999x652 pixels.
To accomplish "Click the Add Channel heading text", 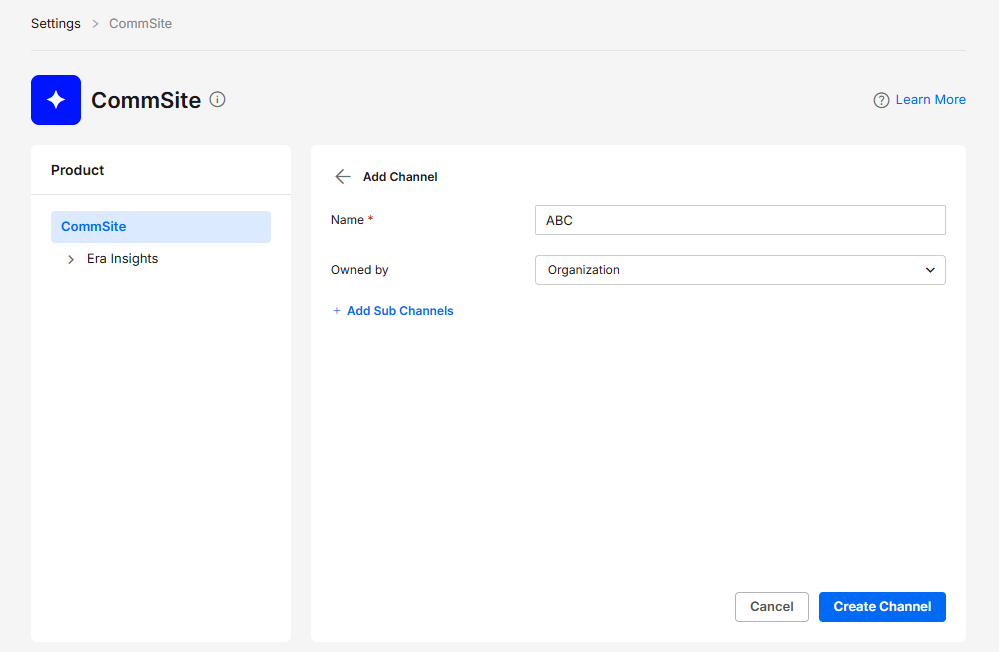I will (400, 177).
